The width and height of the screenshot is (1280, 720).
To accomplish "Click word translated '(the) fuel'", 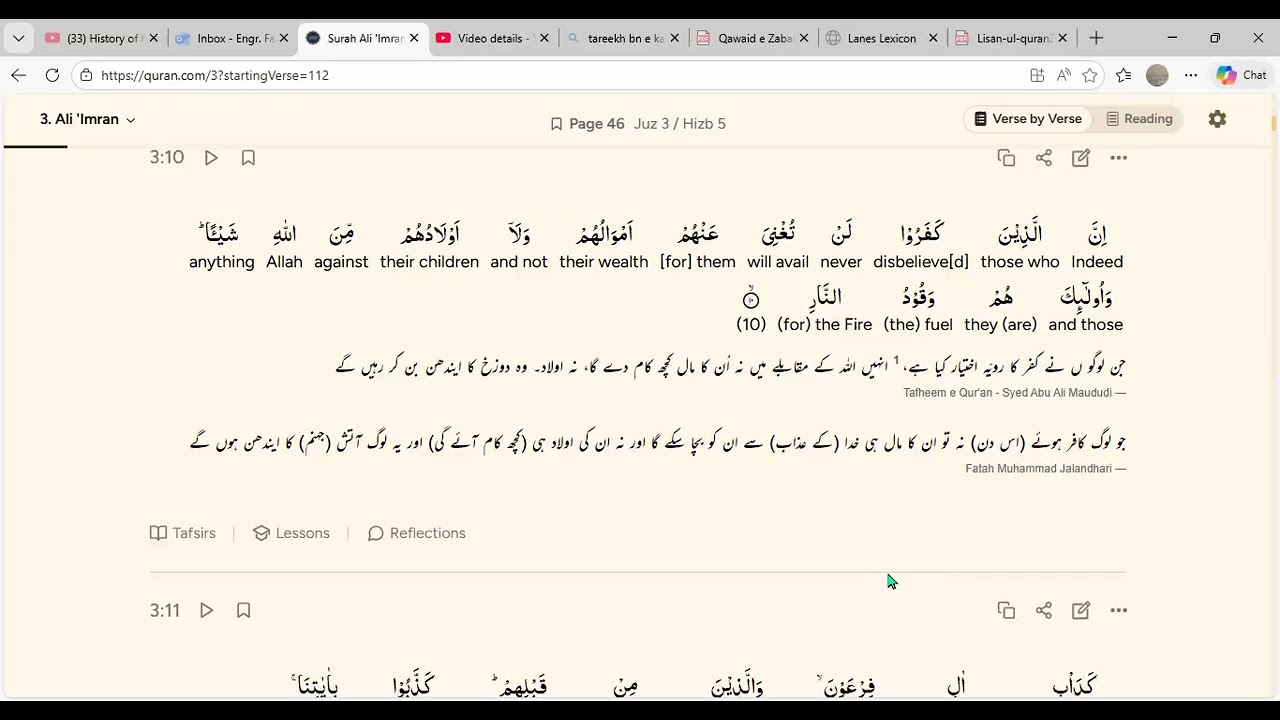I will 918,298.
